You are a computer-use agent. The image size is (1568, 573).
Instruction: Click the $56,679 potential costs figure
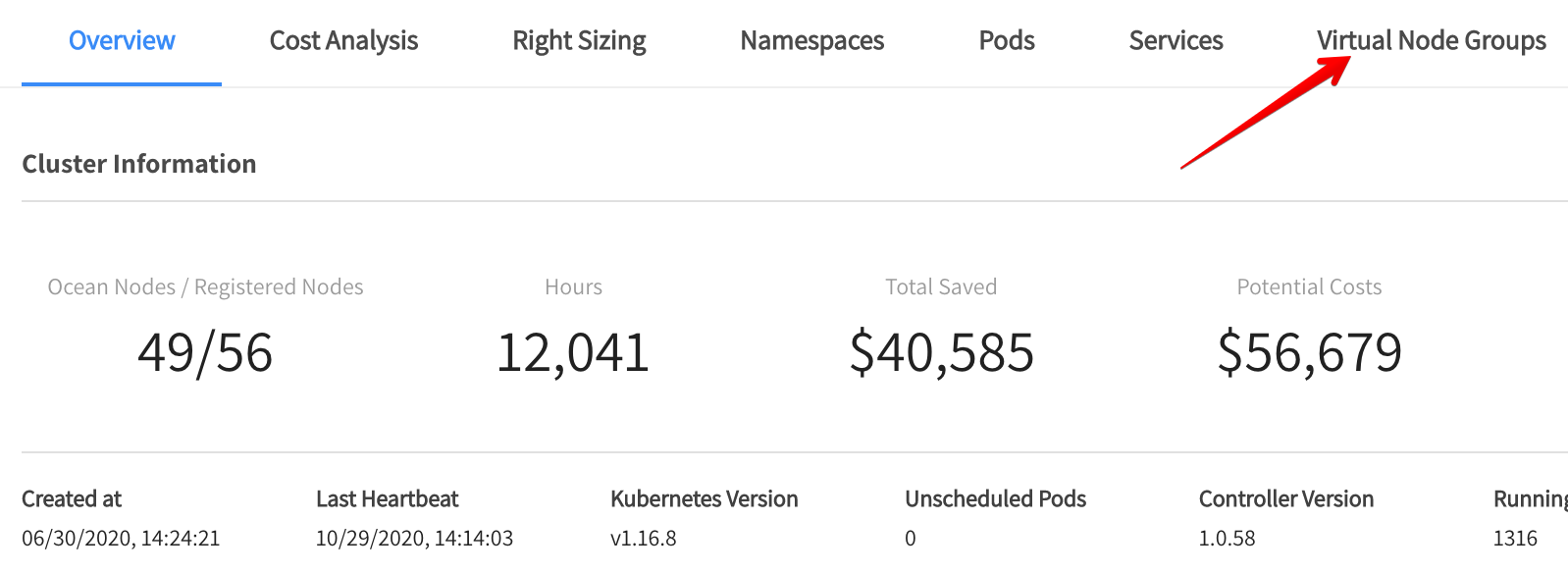tap(1309, 352)
